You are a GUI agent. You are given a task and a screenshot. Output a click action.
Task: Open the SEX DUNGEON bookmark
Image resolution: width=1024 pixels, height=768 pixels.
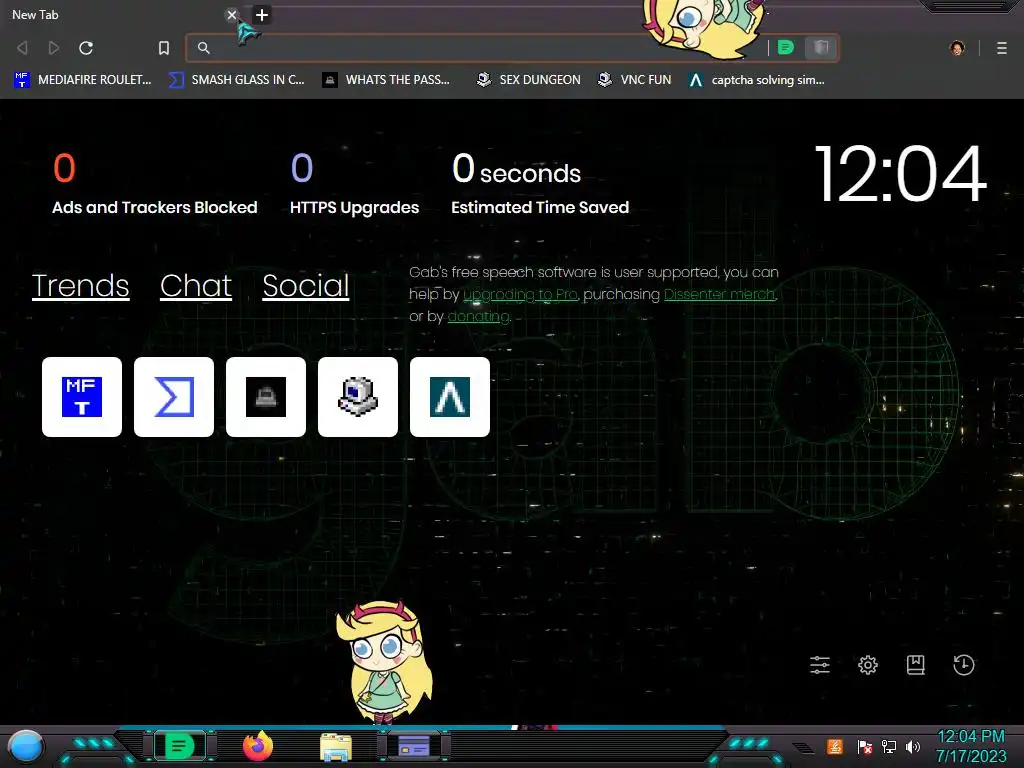528,80
